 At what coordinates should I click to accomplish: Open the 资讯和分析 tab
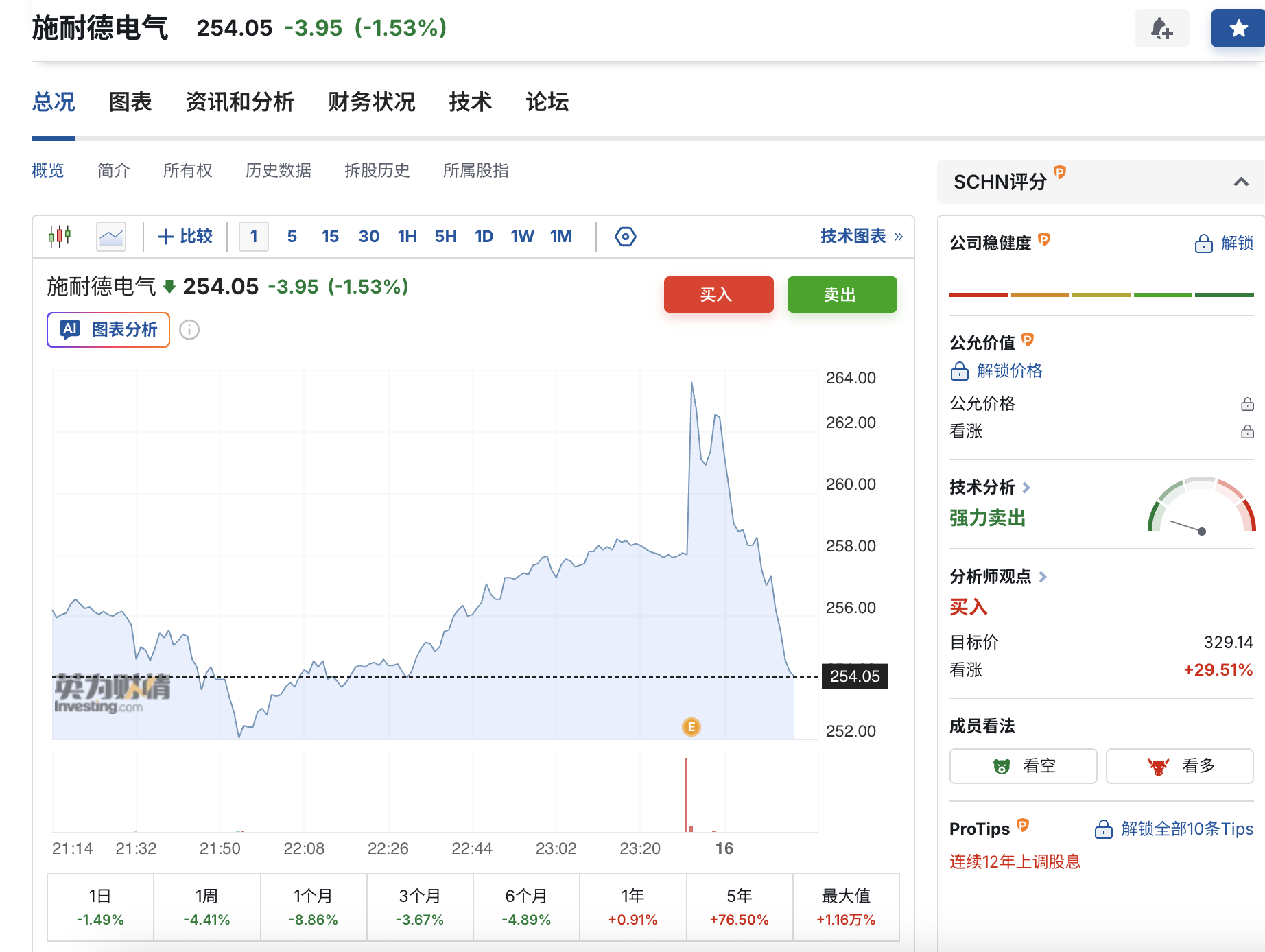240,102
